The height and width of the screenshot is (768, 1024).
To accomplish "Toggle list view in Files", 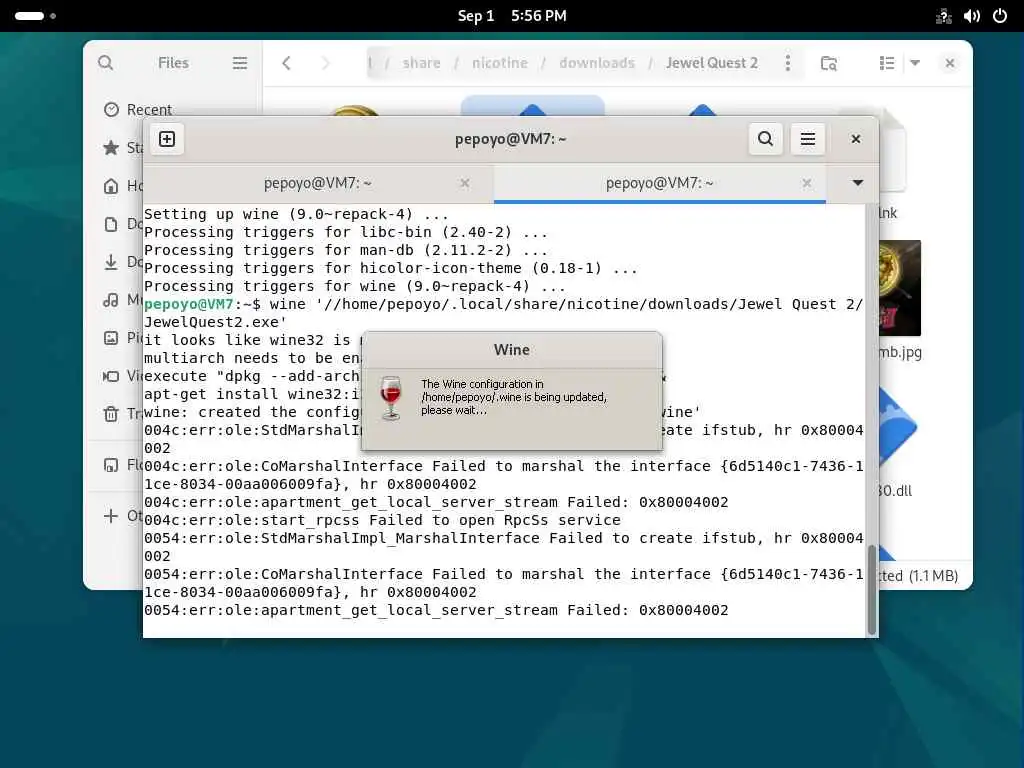I will pos(886,63).
